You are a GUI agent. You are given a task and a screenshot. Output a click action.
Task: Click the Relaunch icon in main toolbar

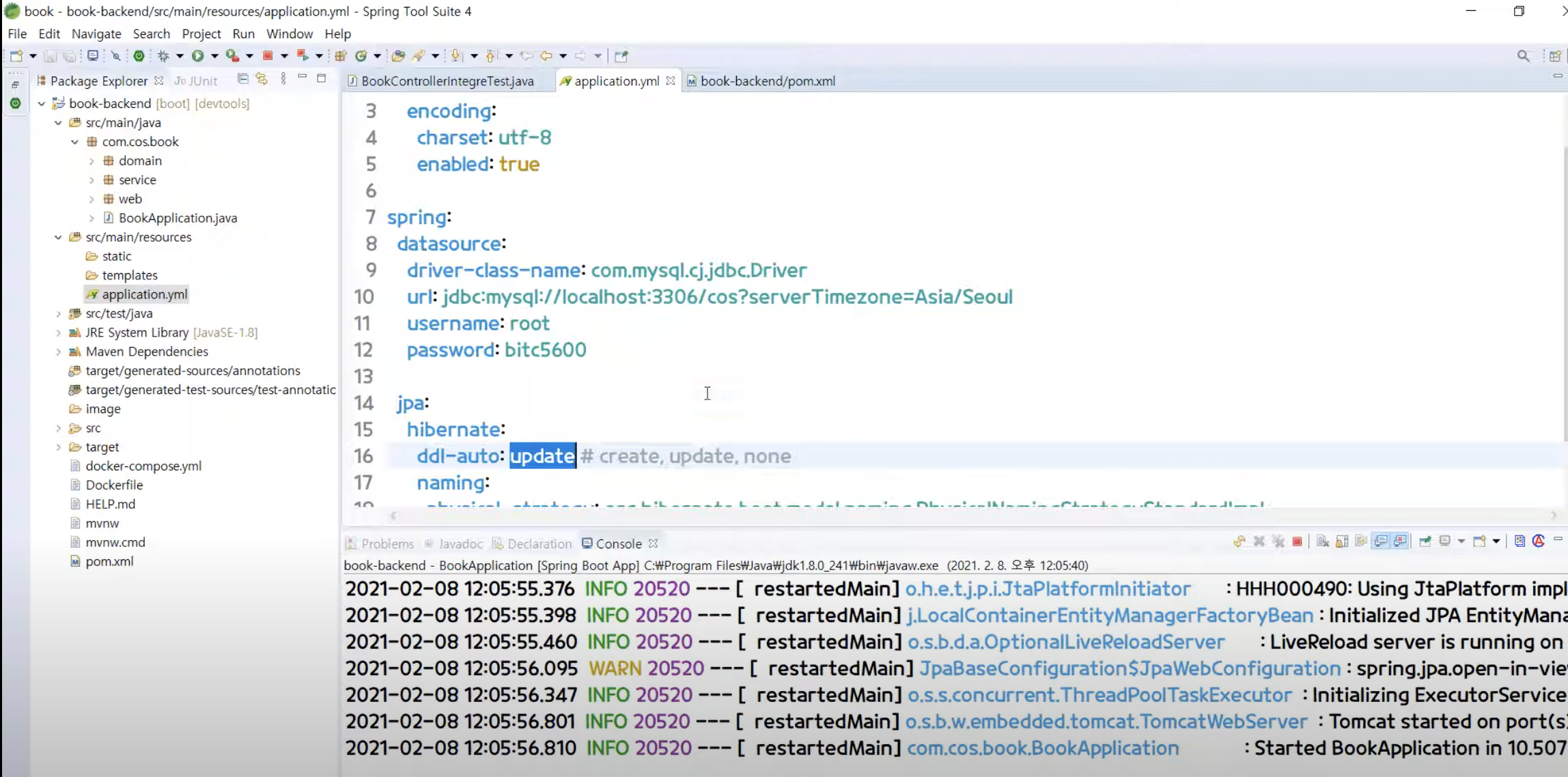point(303,56)
